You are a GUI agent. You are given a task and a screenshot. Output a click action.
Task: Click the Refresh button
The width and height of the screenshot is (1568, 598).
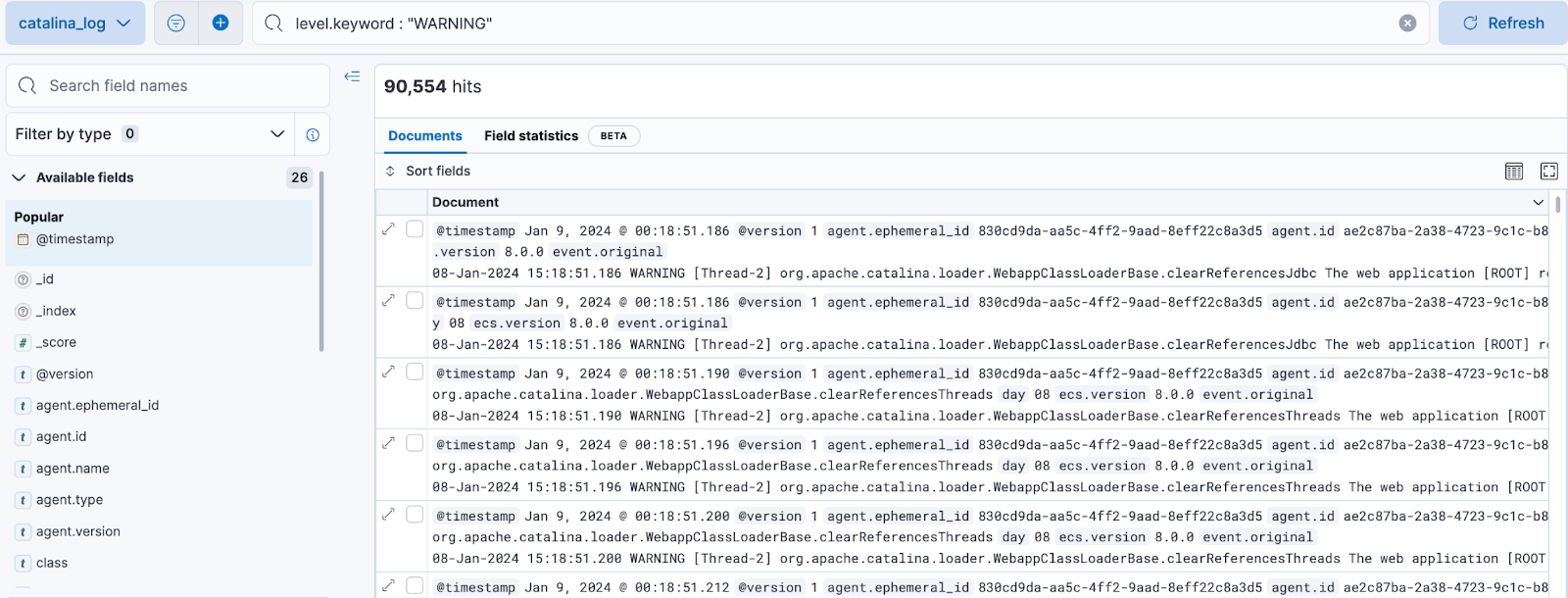1503,23
